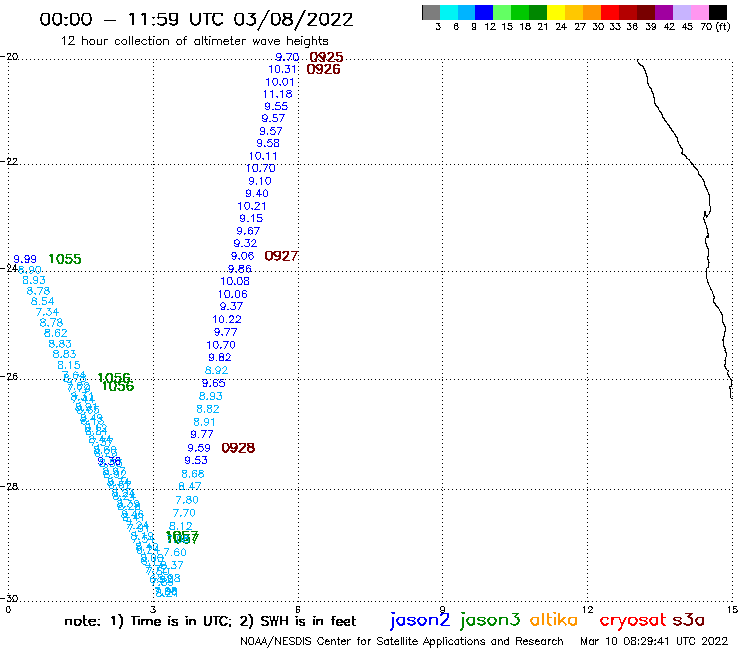The image size is (740, 650).
Task: Click the 9.82 wave height value
Action: [x=220, y=357]
